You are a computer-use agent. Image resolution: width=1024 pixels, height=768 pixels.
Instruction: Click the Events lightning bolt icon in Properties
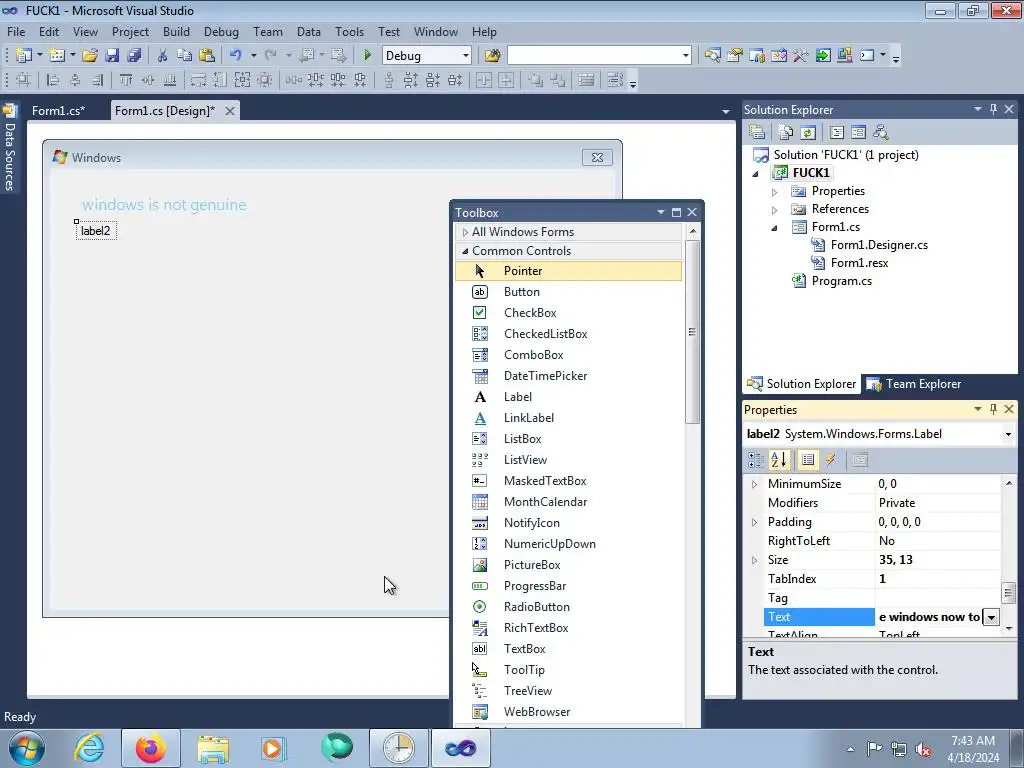[x=831, y=460]
